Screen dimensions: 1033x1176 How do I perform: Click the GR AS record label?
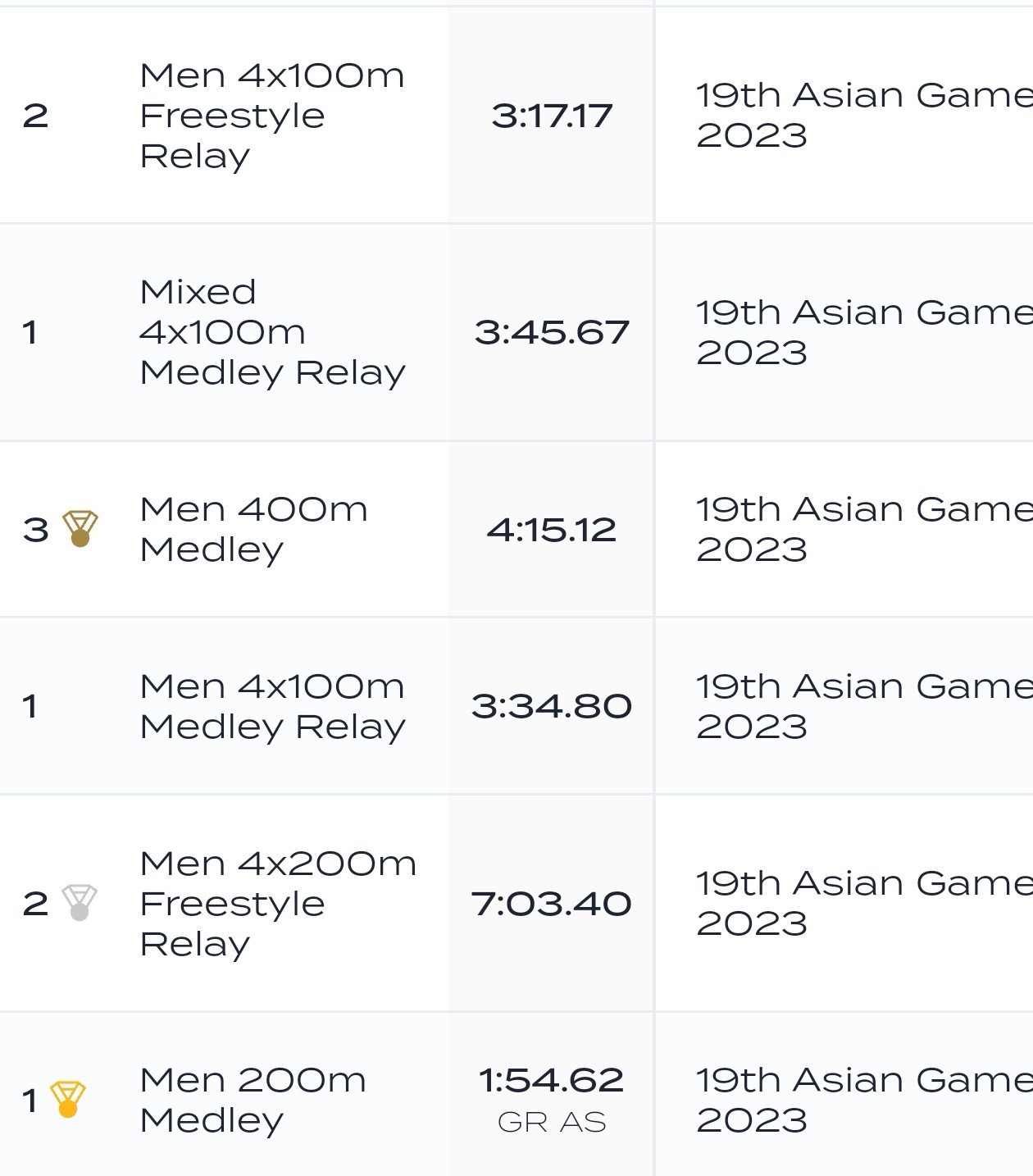(552, 1122)
